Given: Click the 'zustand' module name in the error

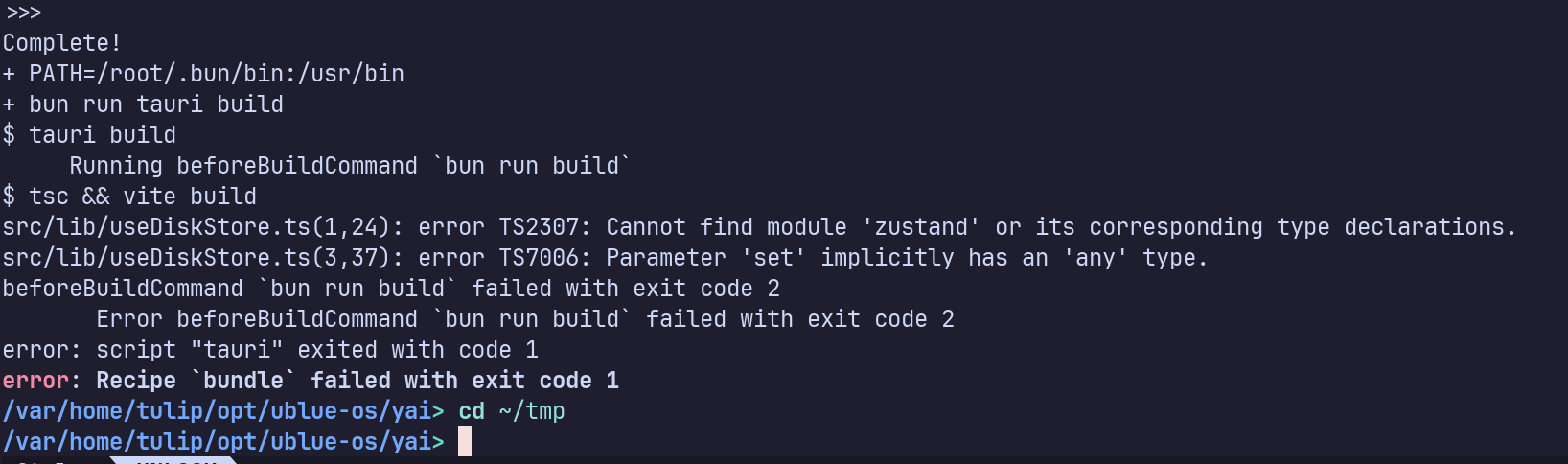Looking at the screenshot, I should 921,227.
